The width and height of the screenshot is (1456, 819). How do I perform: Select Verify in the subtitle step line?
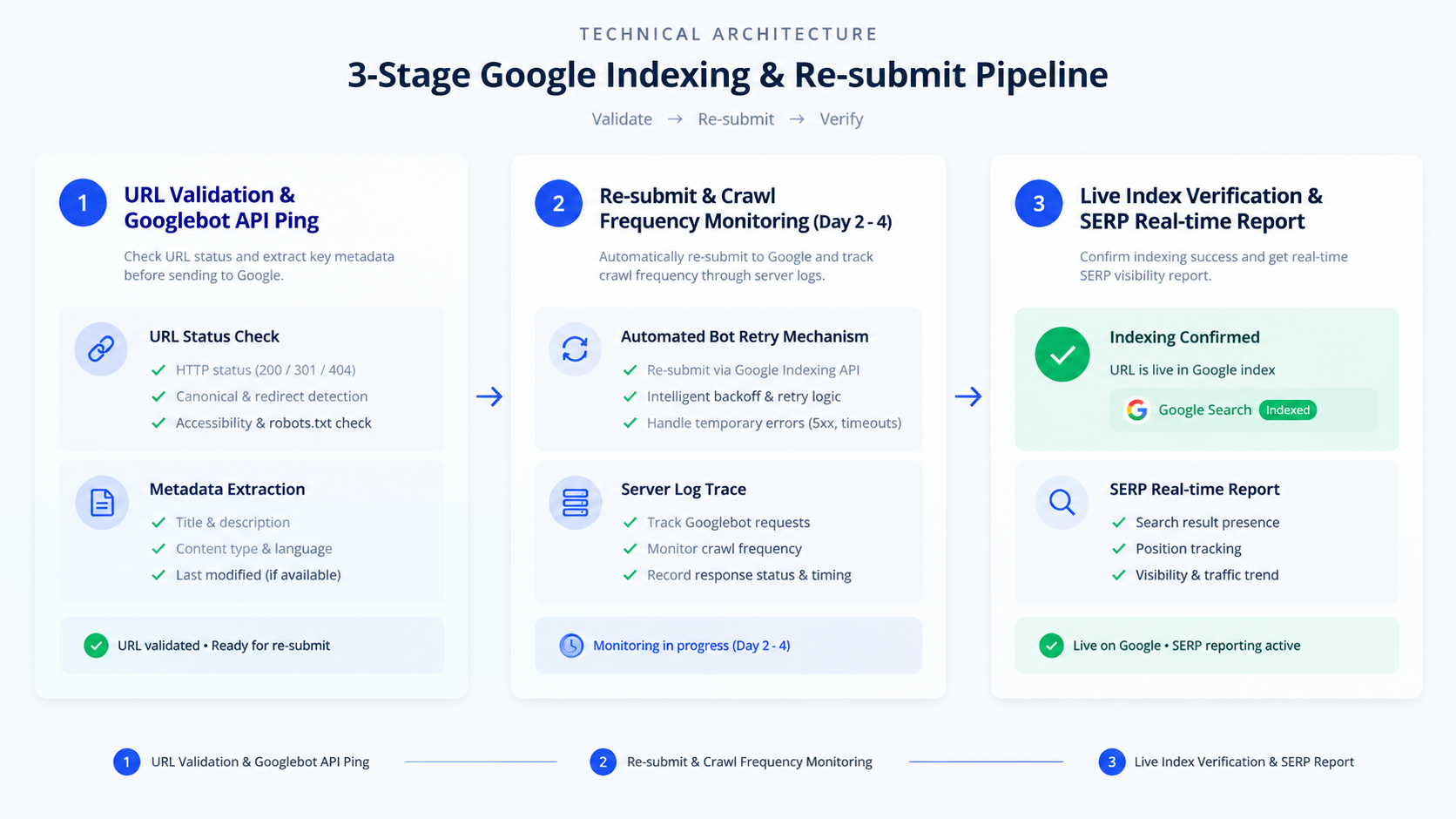pyautogui.click(x=841, y=119)
